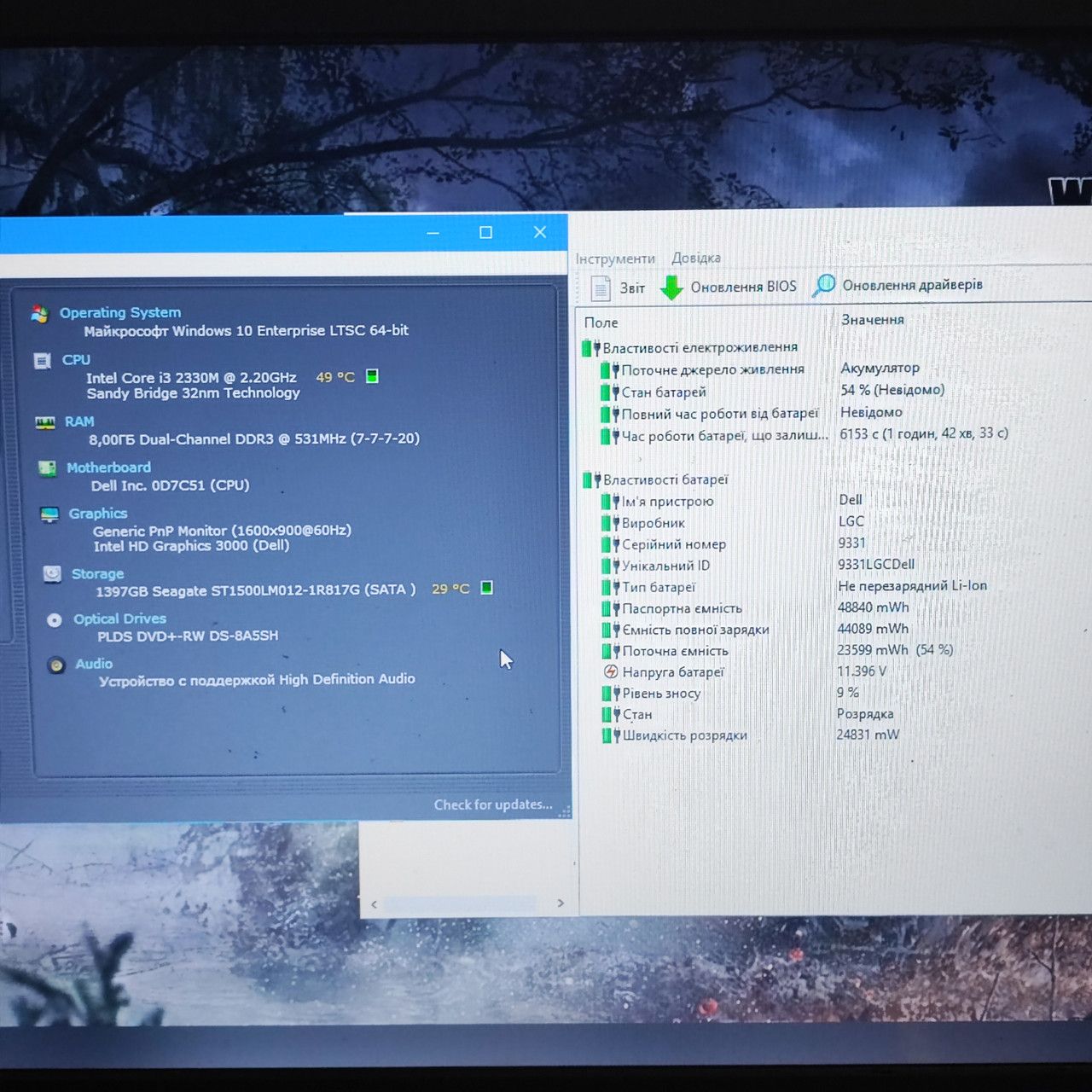Select the Seagate ST1500LM012 drive text
The height and width of the screenshot is (1092, 1092).
coord(256,590)
